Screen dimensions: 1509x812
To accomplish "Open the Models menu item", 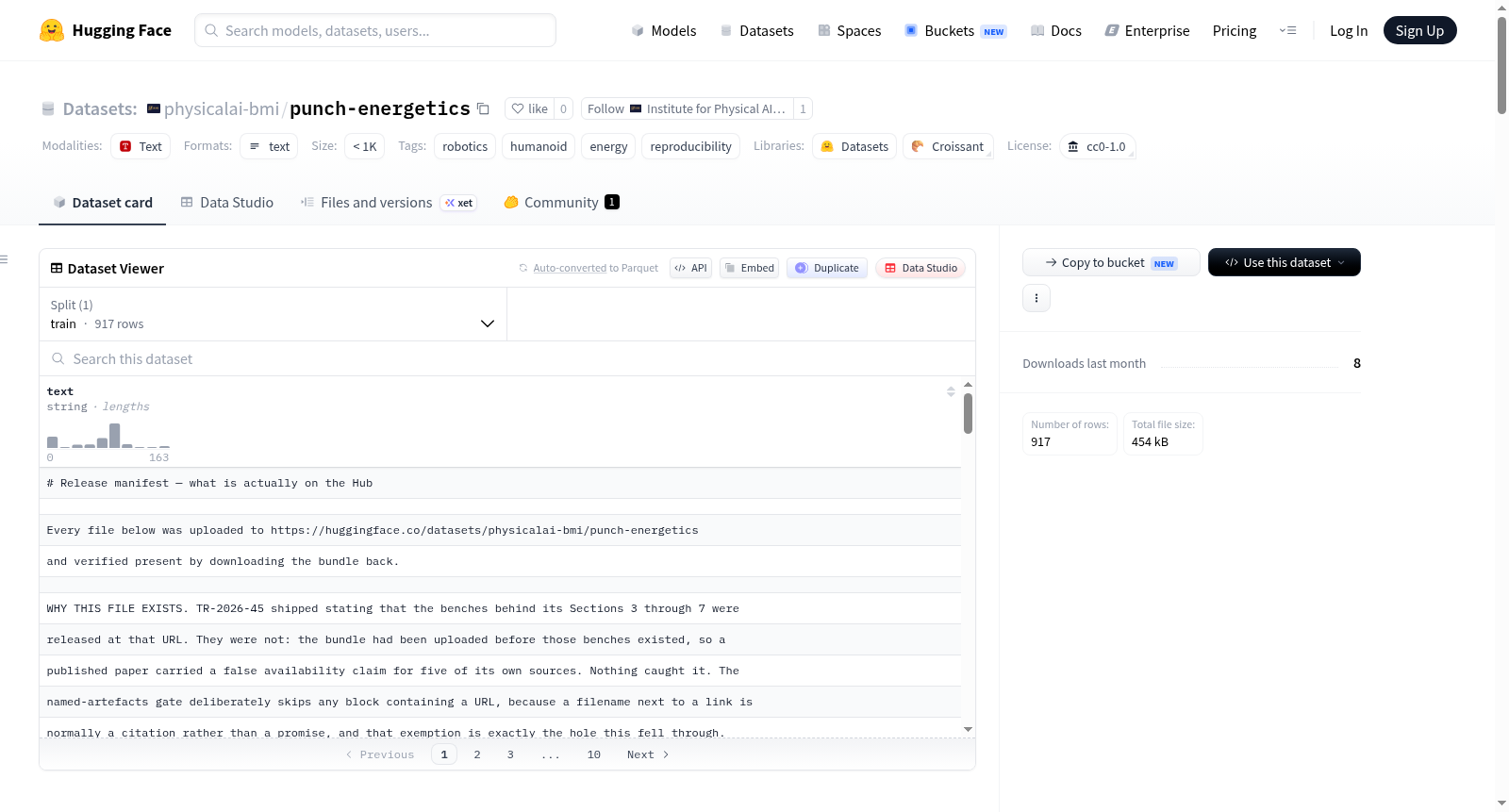I will point(664,30).
